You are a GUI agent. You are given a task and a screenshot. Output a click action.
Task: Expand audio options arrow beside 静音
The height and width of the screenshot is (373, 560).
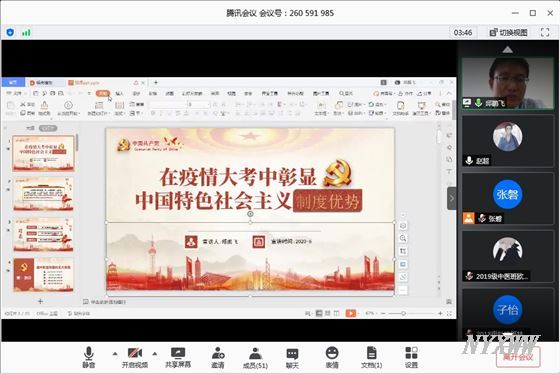tap(115, 354)
